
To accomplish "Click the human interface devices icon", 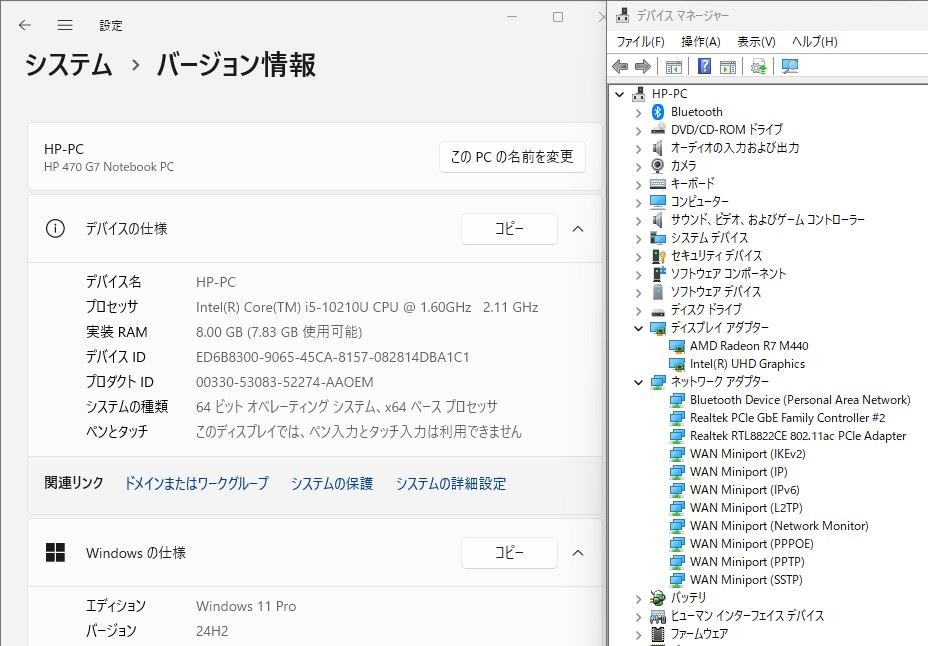I will tap(658, 616).
